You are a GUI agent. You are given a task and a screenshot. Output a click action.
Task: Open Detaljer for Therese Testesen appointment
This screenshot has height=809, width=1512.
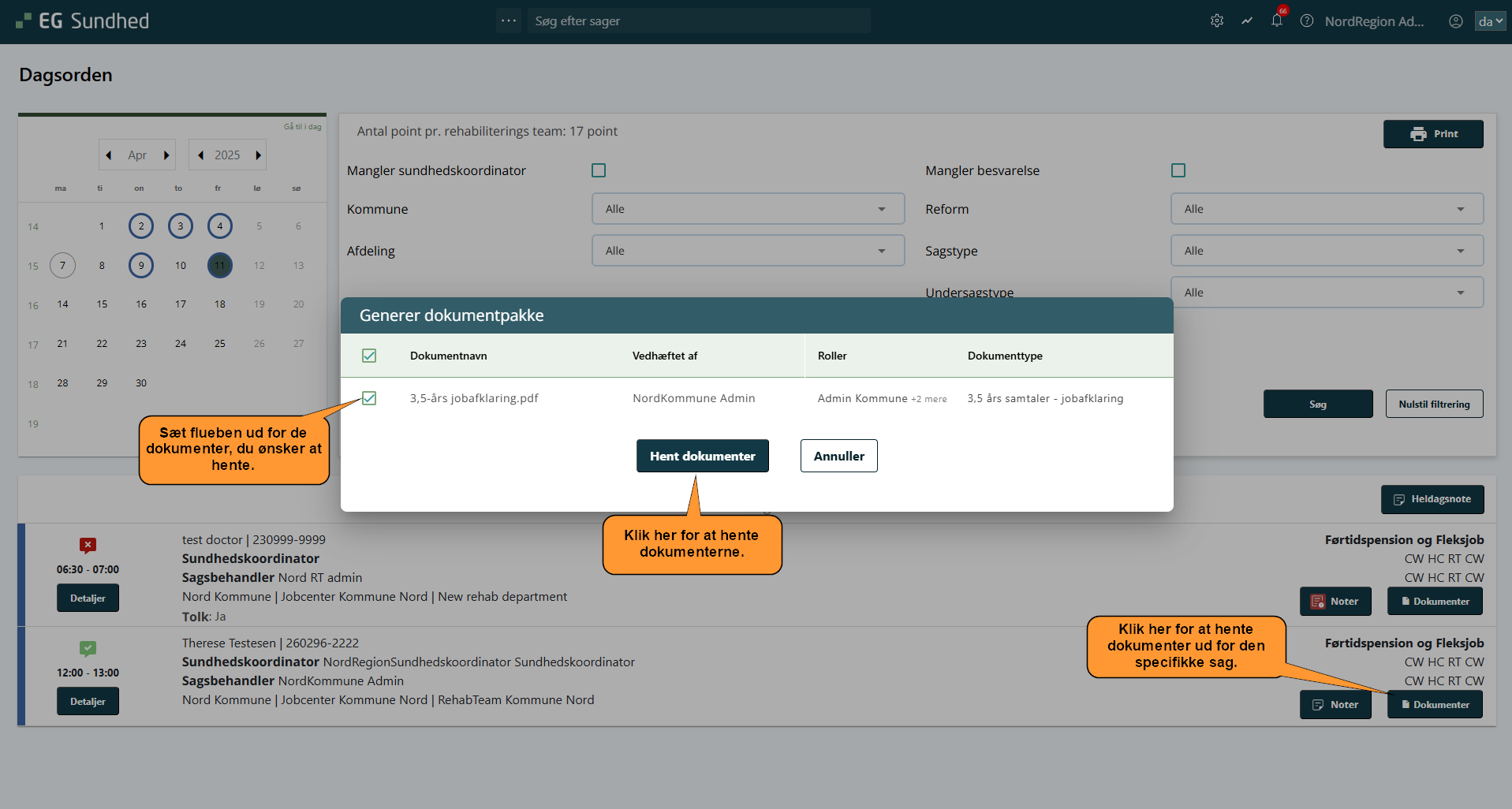tap(88, 701)
